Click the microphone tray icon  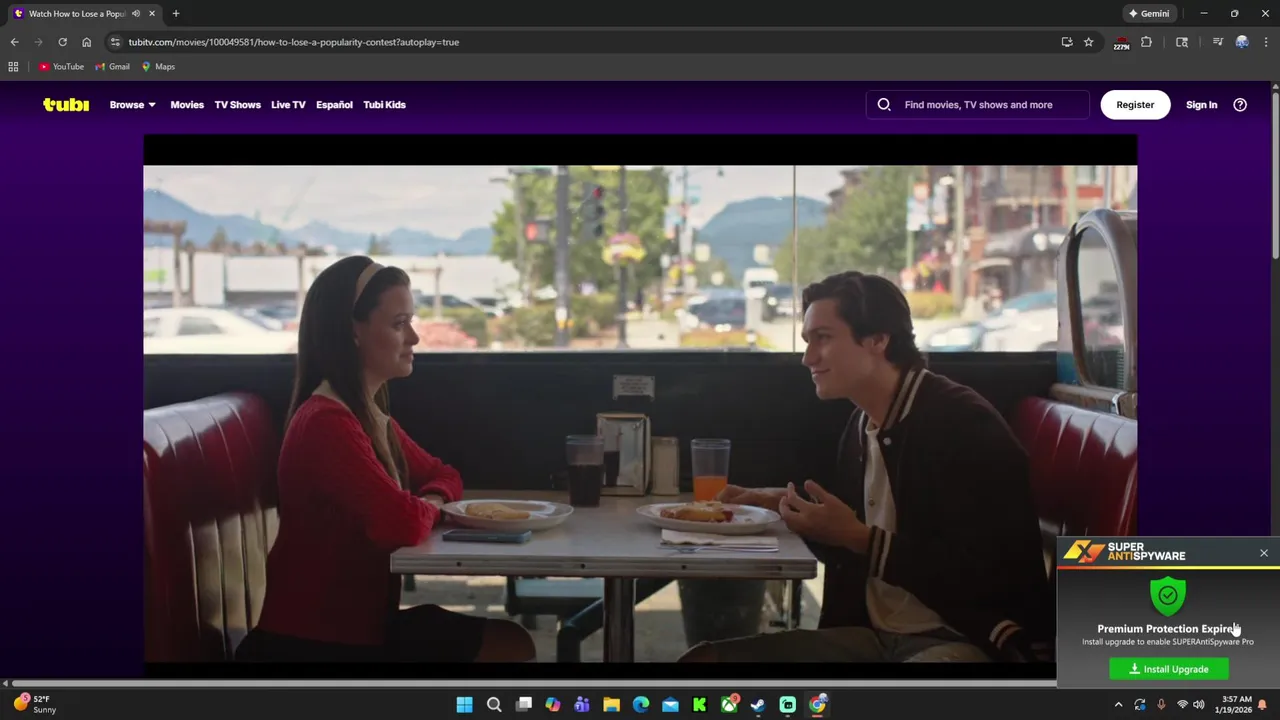1161,705
